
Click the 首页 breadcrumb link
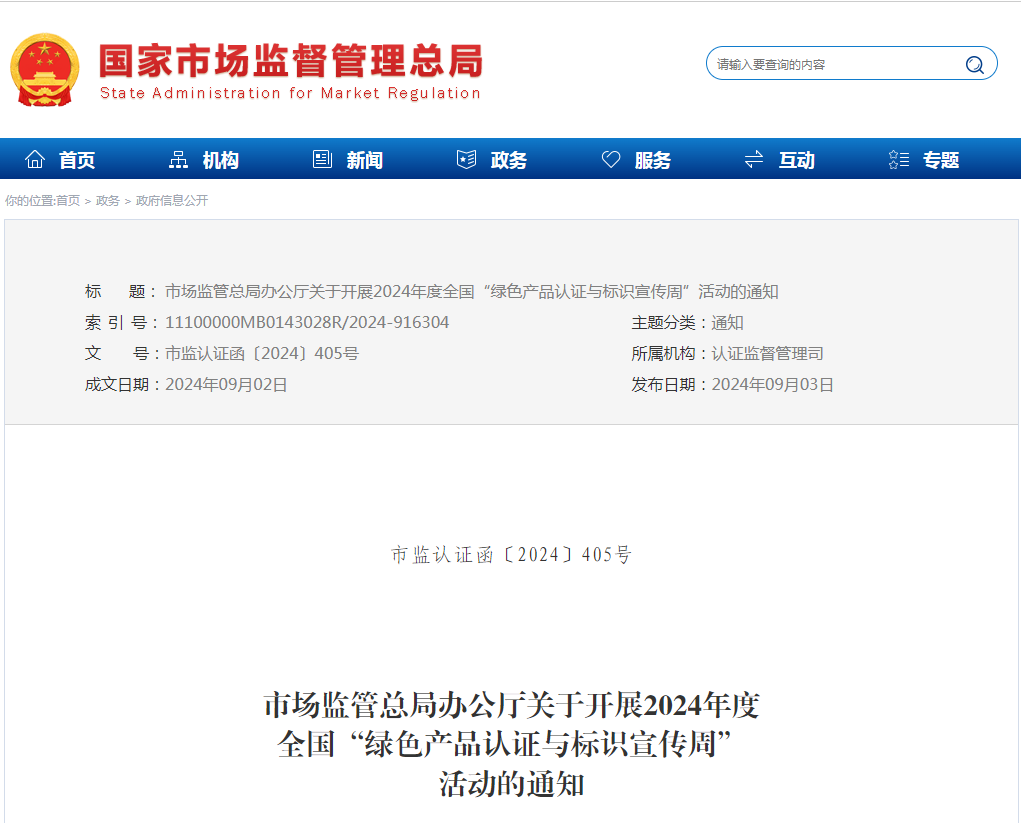pos(68,201)
